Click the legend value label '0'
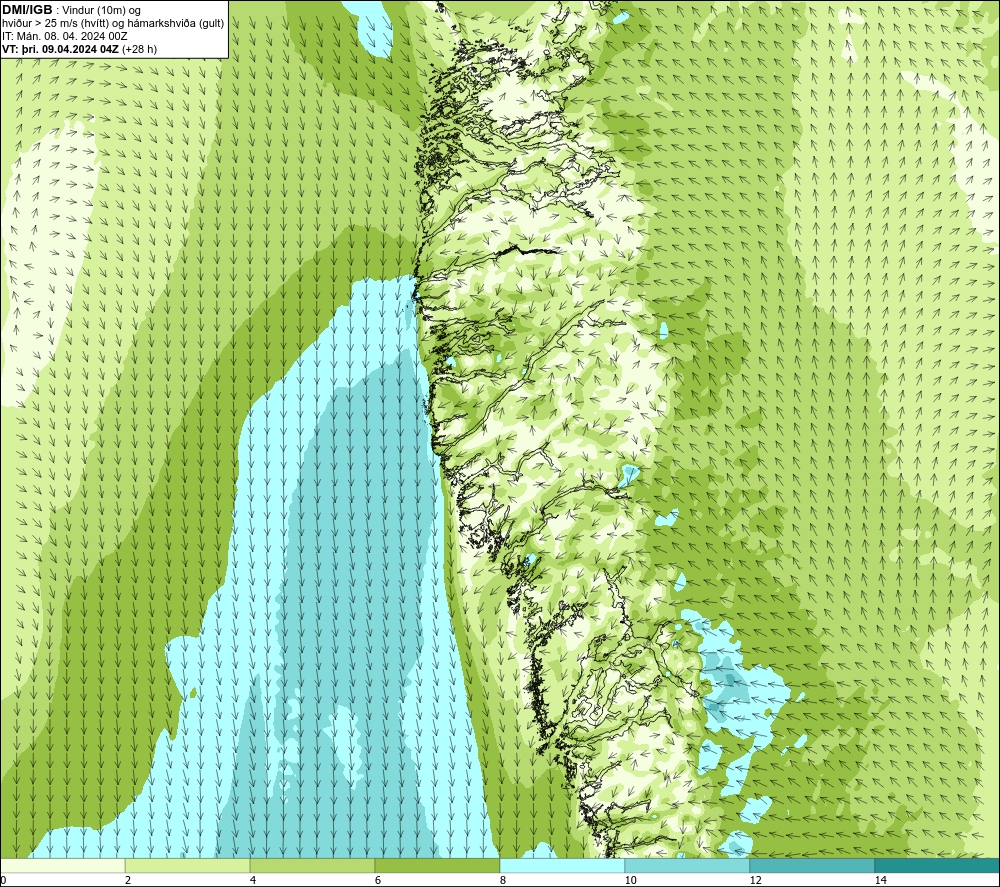Screen dimensions: 1000x887 (3, 880)
